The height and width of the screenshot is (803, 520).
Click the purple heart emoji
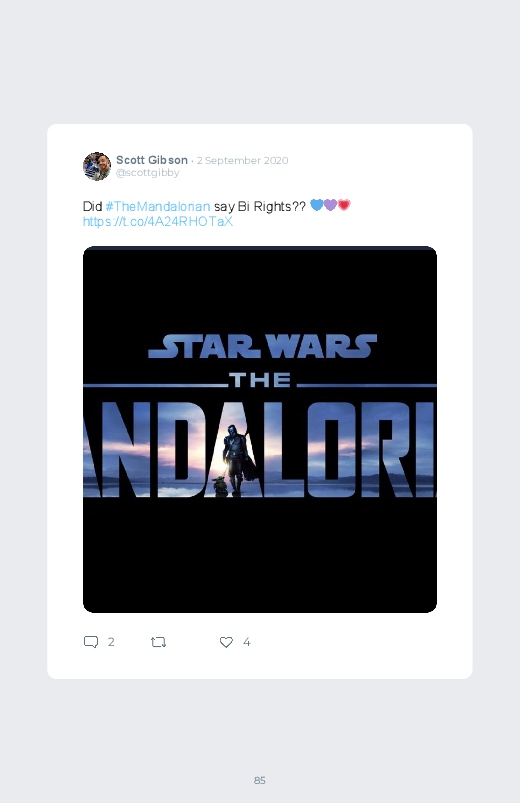[330, 205]
